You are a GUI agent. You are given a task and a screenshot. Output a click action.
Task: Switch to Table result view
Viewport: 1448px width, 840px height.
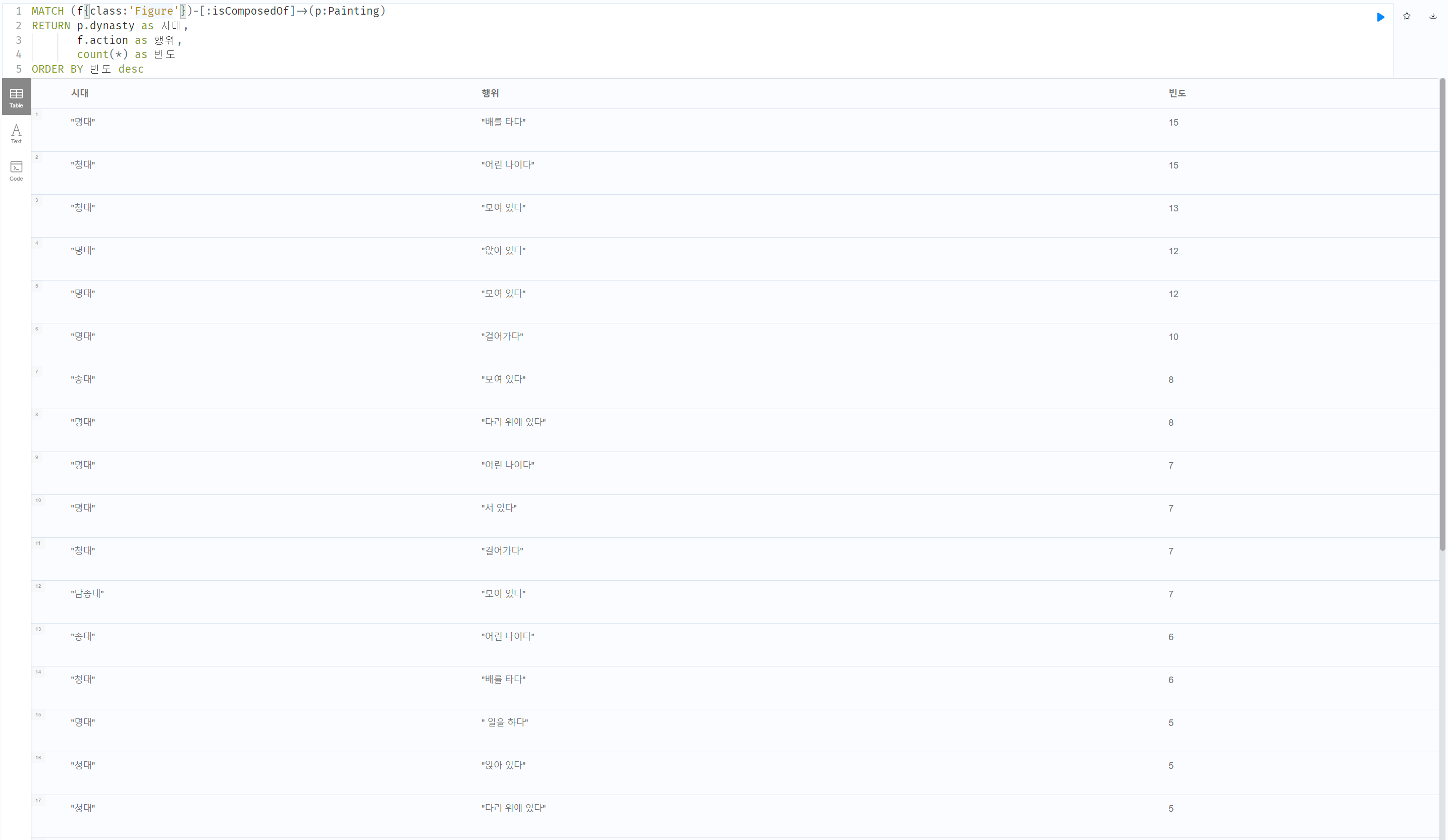(x=16, y=97)
